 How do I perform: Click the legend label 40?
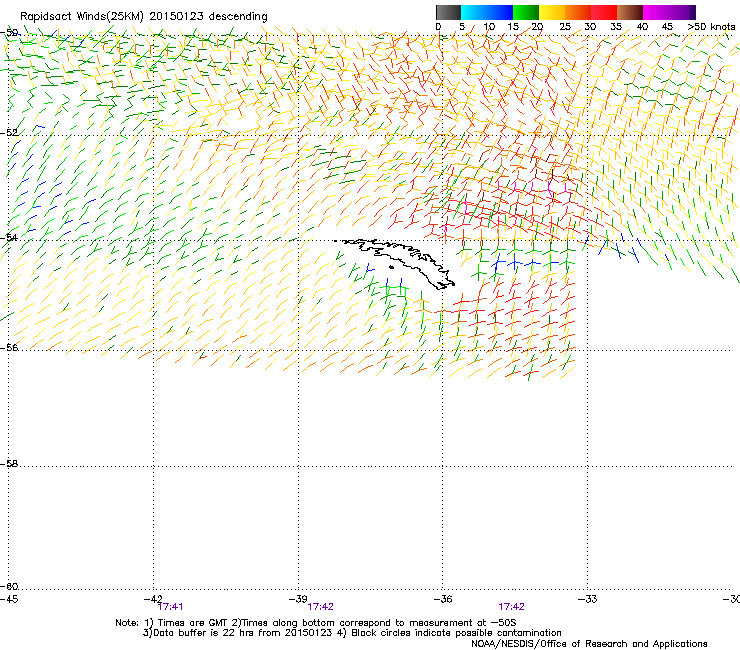click(x=642, y=27)
